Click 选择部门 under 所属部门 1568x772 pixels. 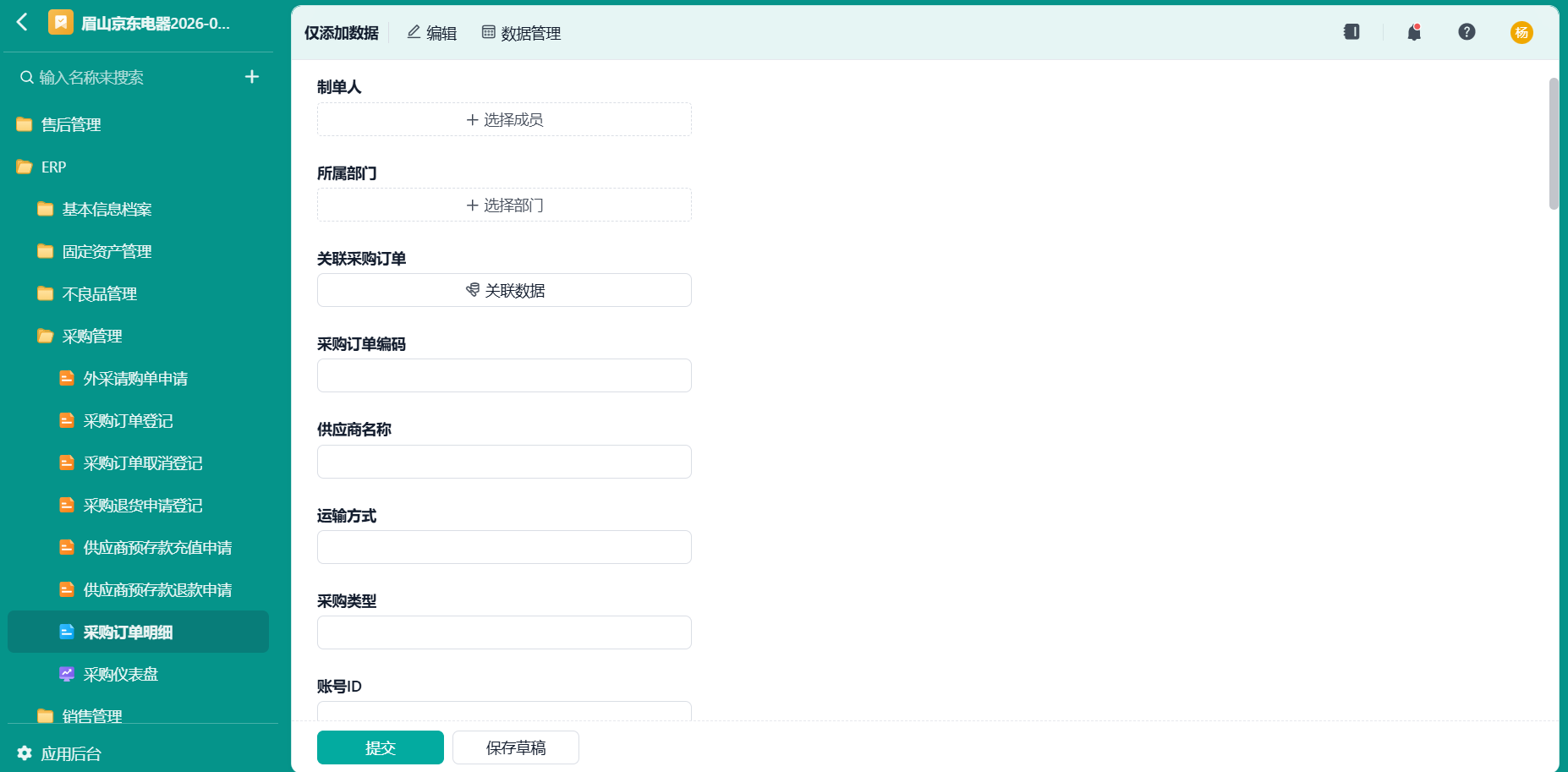tap(504, 205)
